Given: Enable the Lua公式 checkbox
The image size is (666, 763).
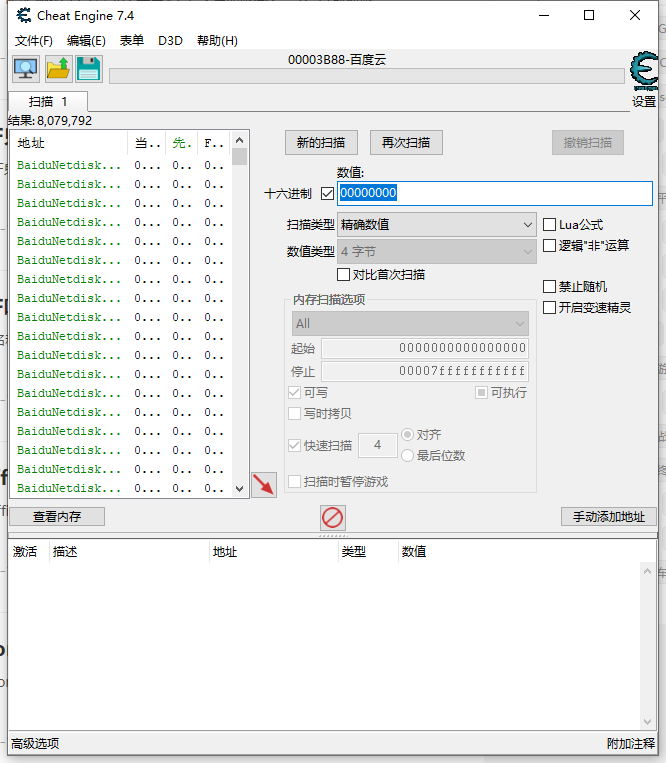Looking at the screenshot, I should point(549,224).
